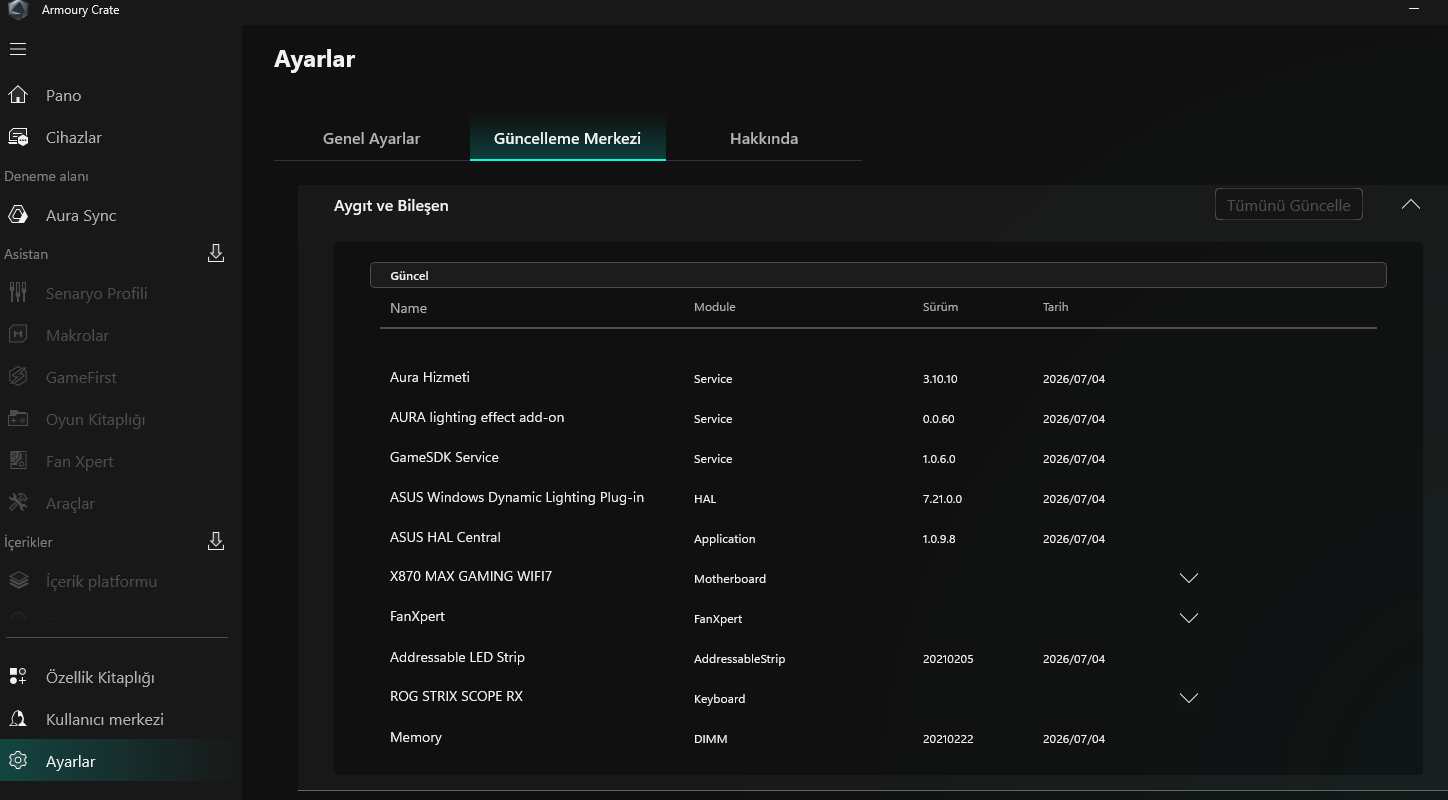Click the Oyun Kitaplığı icon
The width and height of the screenshot is (1448, 800).
[x=18, y=419]
